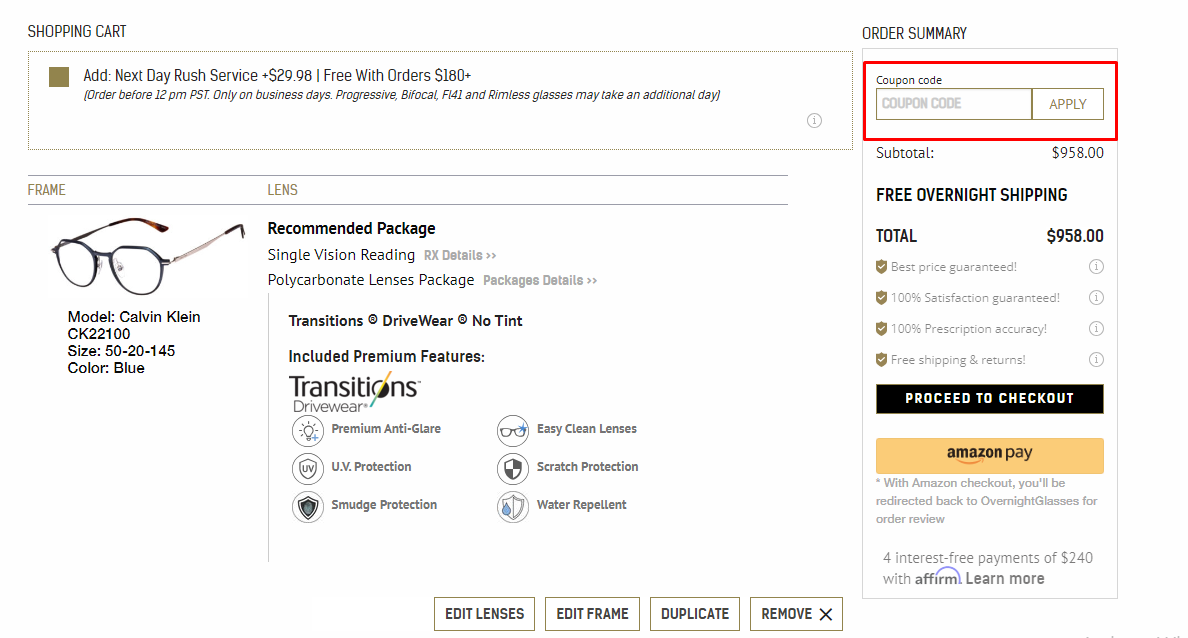
Task: Enable the Next Day Rush Service checkbox
Action: [x=59, y=77]
